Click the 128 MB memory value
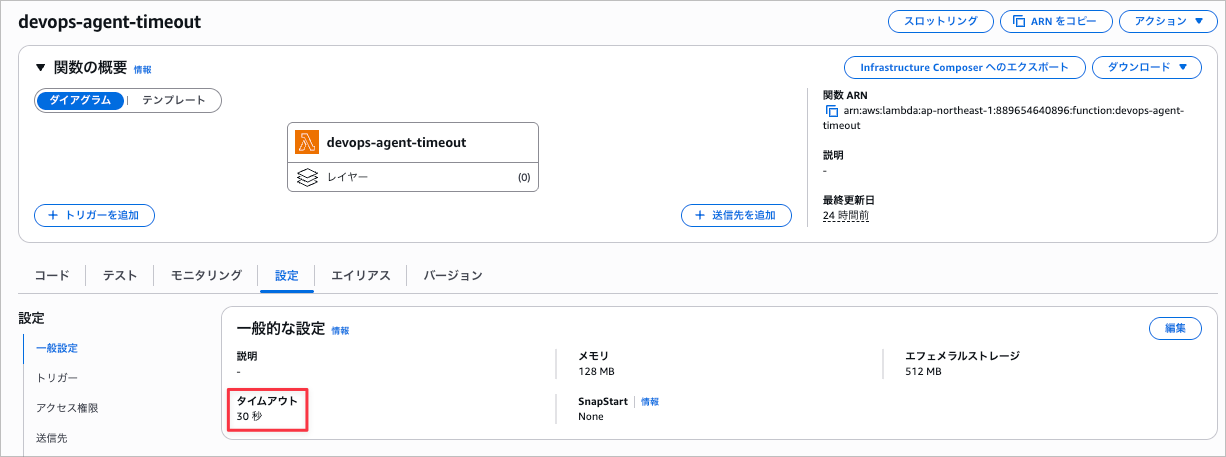This screenshot has height=457, width=1226. [x=596, y=371]
